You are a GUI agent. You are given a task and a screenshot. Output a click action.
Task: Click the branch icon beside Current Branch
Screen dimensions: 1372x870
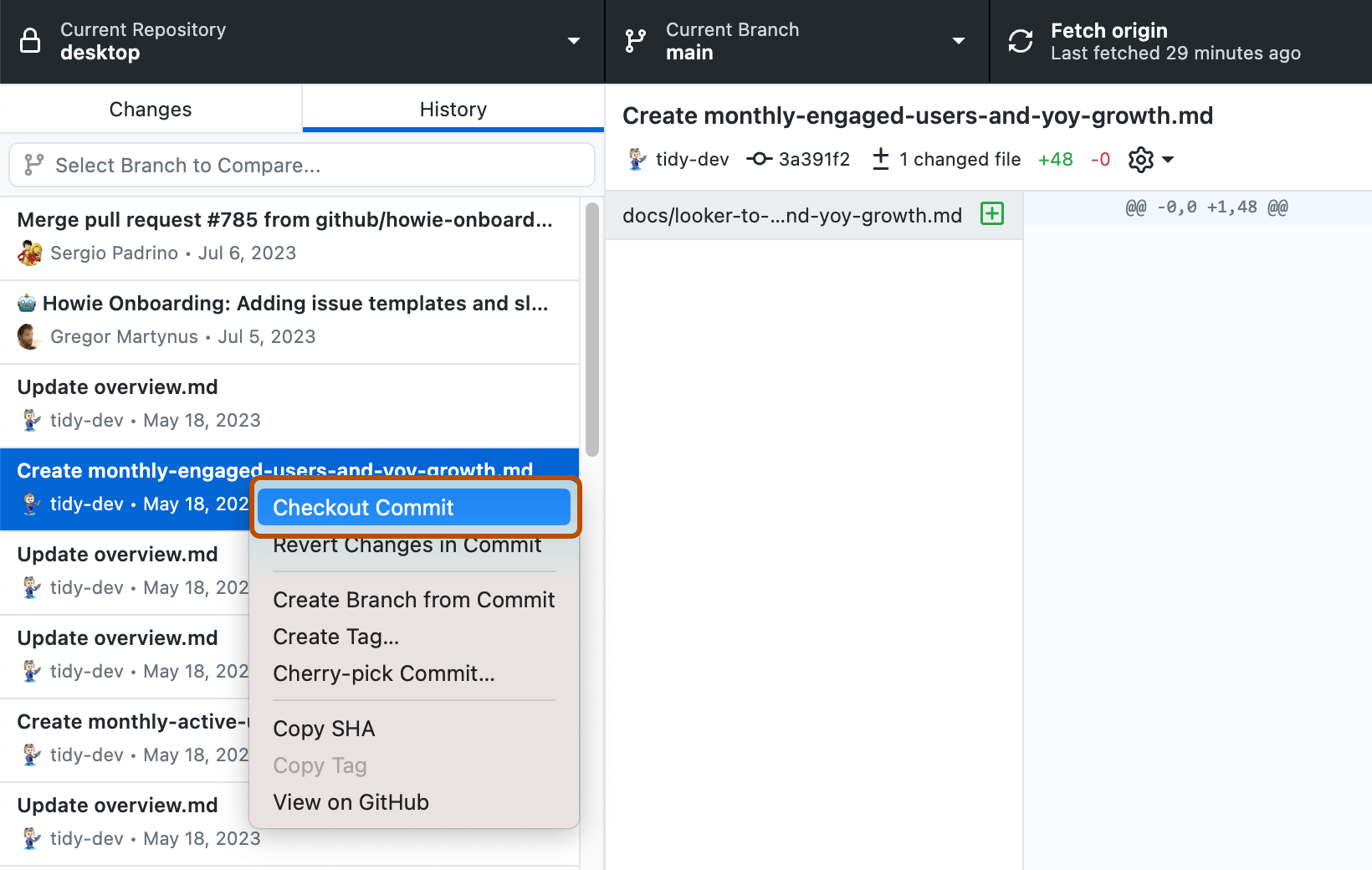[636, 40]
